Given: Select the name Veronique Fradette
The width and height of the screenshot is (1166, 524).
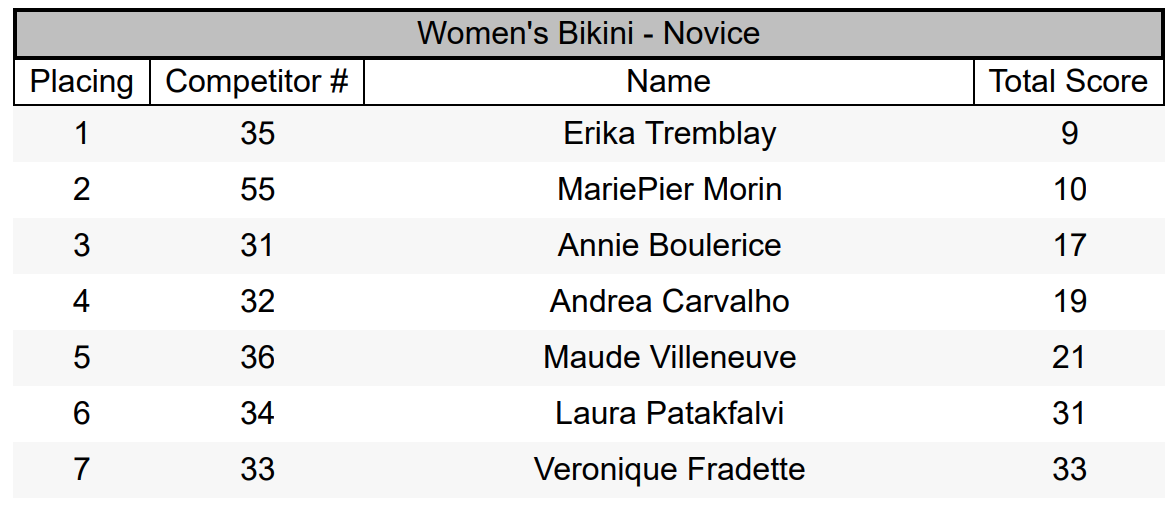Looking at the screenshot, I should (x=669, y=469).
